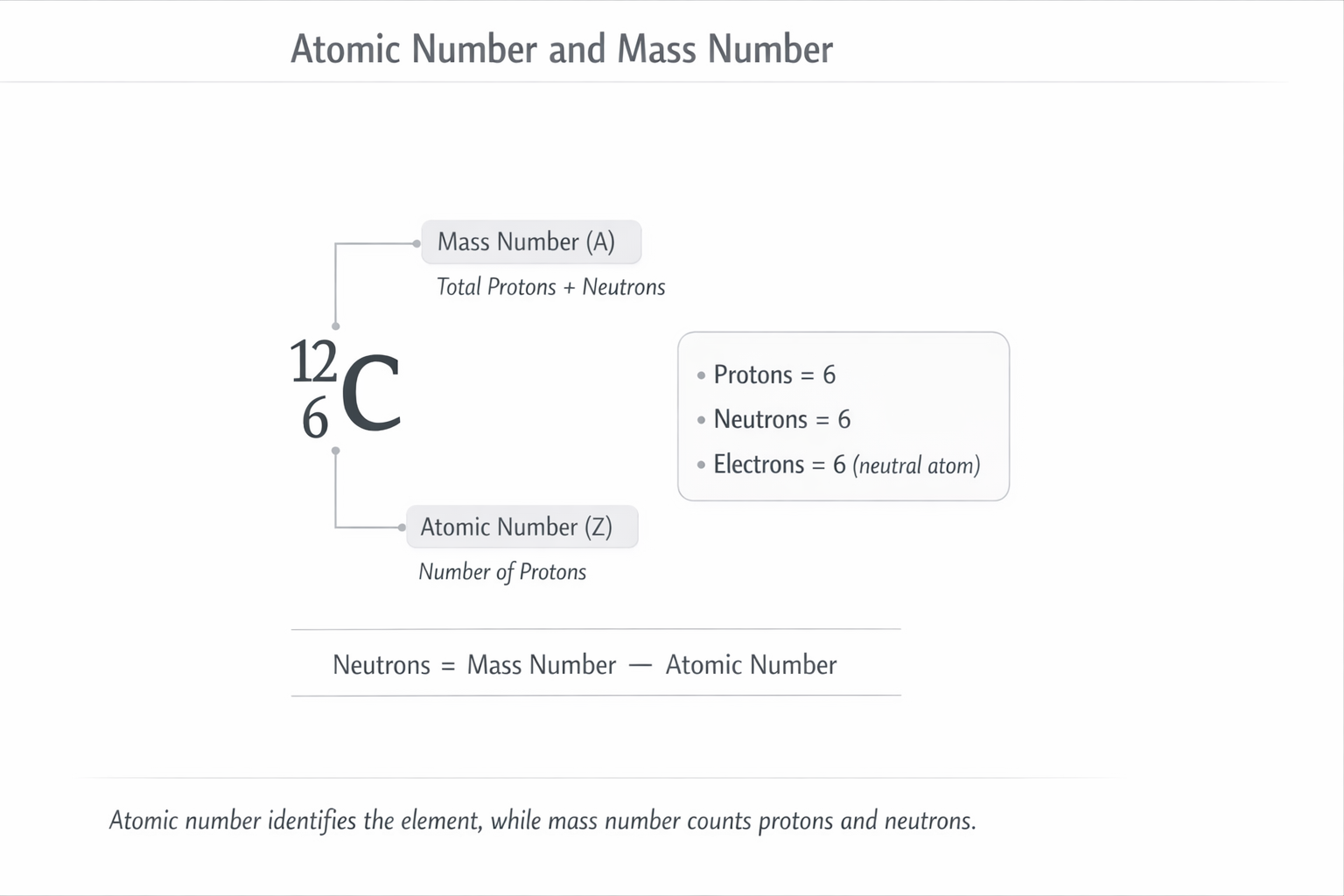
Task: Click the bullet dot before Protons
Action: pyautogui.click(x=701, y=375)
